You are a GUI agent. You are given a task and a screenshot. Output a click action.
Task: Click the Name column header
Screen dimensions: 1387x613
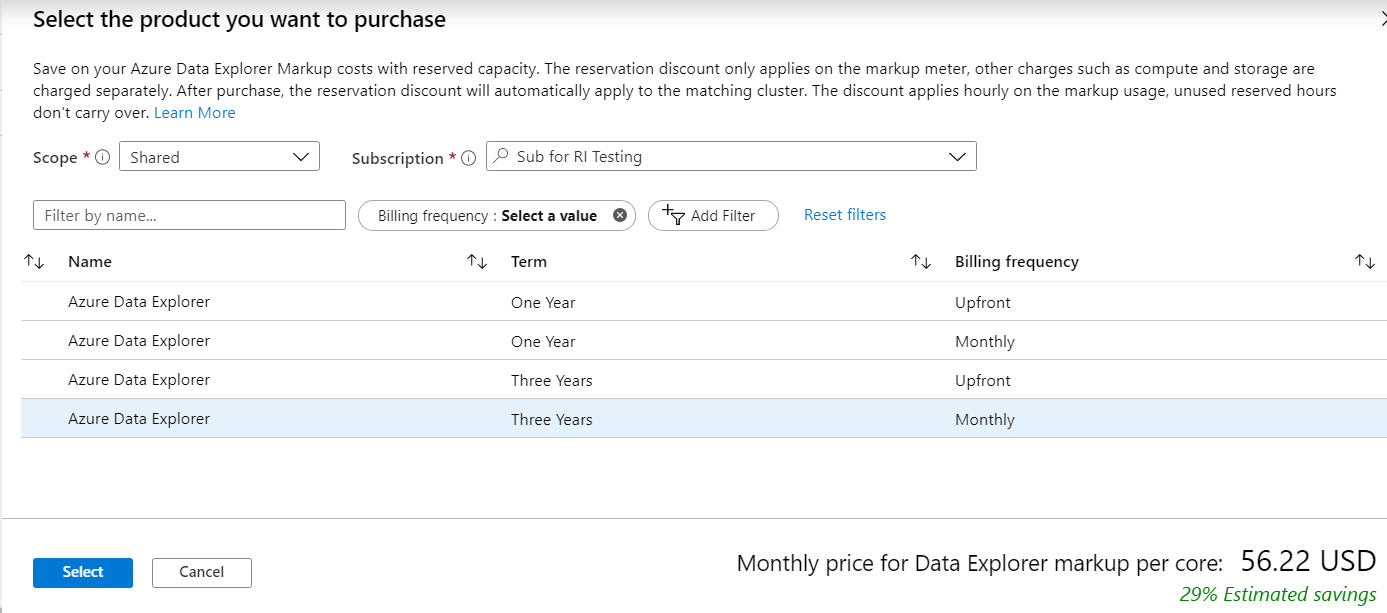pos(90,262)
